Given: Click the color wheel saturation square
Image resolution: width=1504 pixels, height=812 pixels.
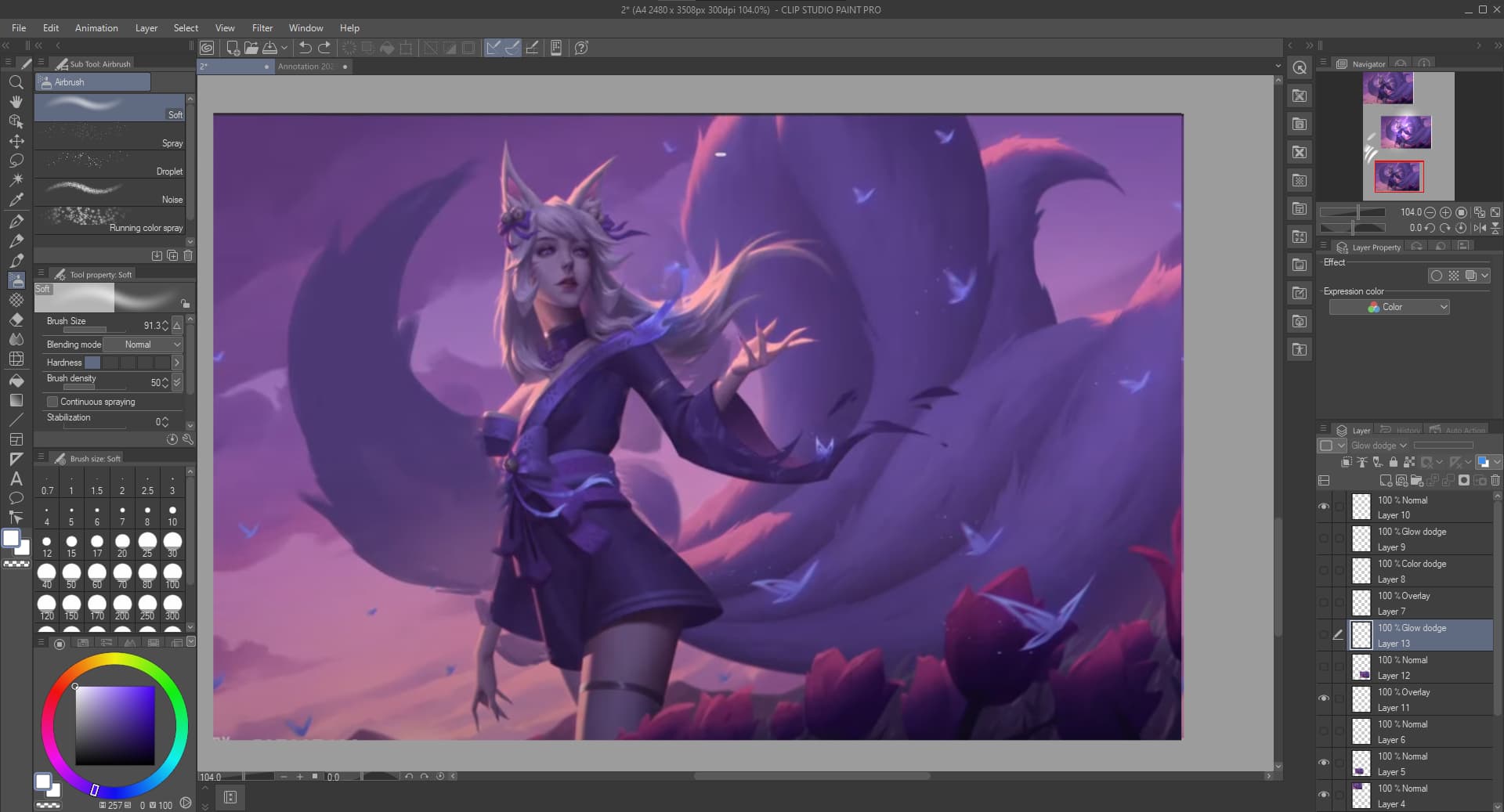Looking at the screenshot, I should click(x=114, y=725).
